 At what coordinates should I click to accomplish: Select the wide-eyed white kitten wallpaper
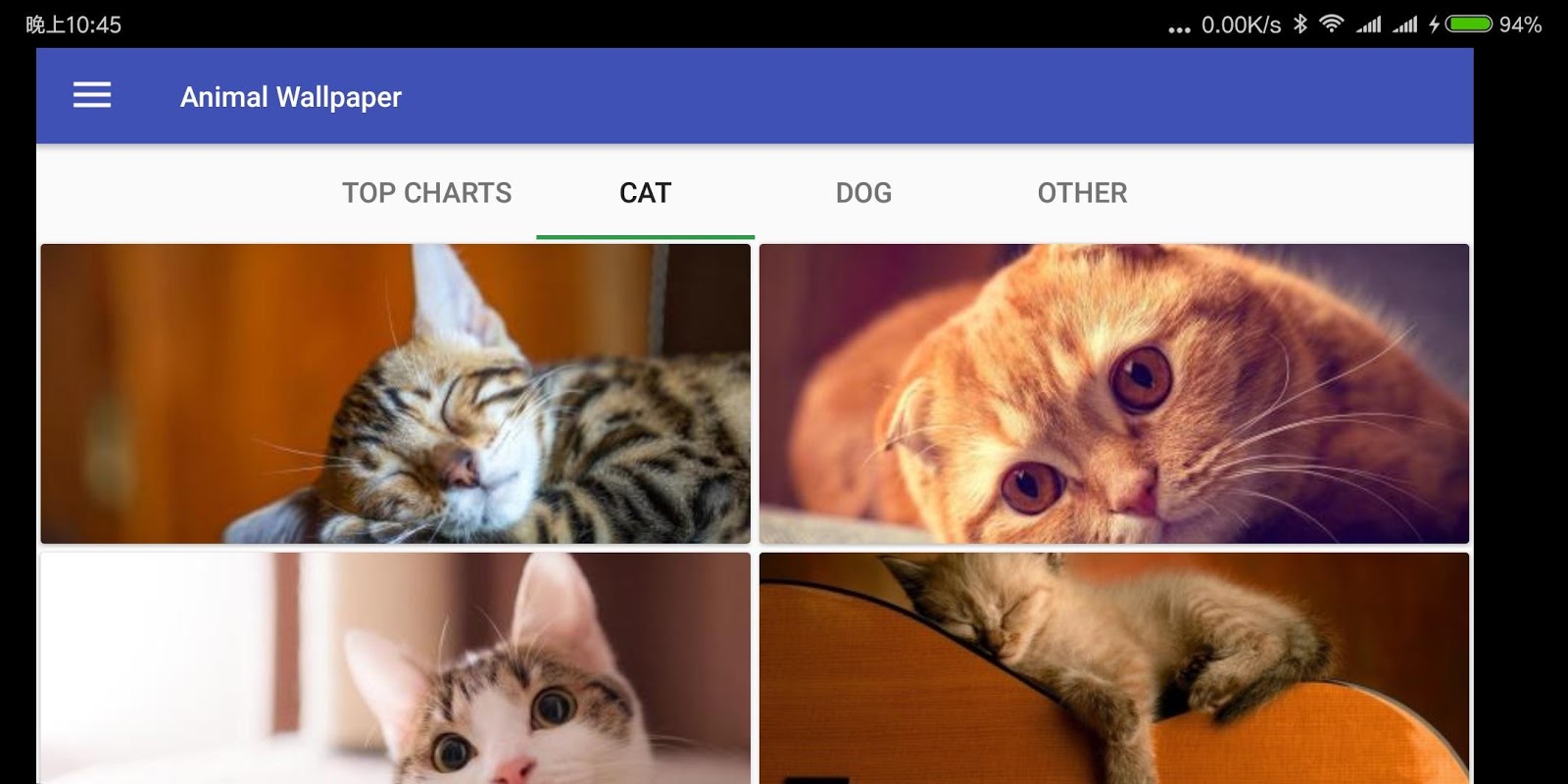pos(396,668)
